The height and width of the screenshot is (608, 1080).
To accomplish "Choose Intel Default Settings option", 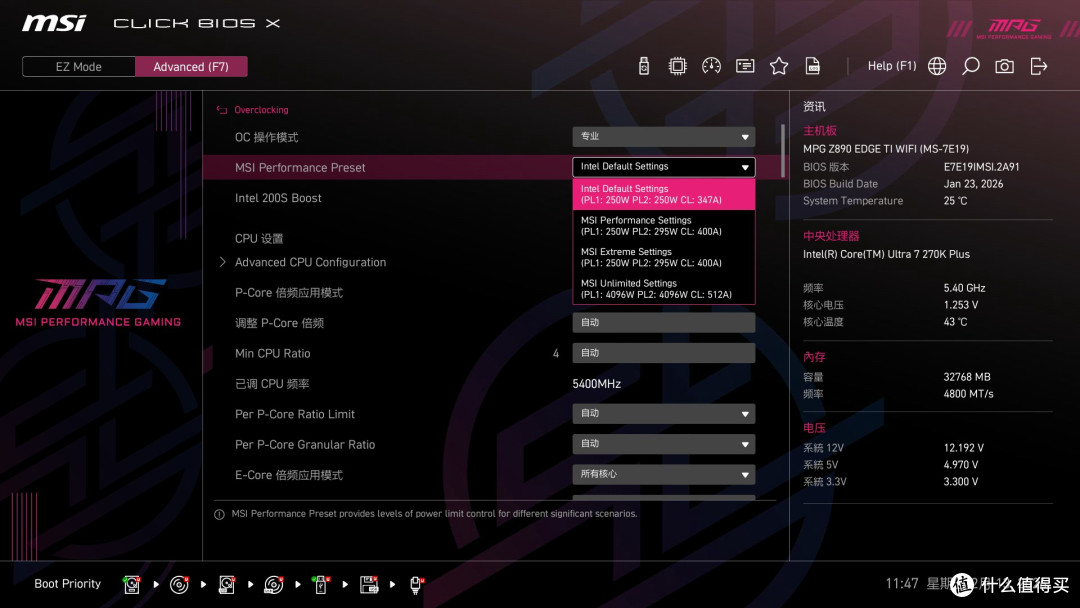I will point(663,194).
